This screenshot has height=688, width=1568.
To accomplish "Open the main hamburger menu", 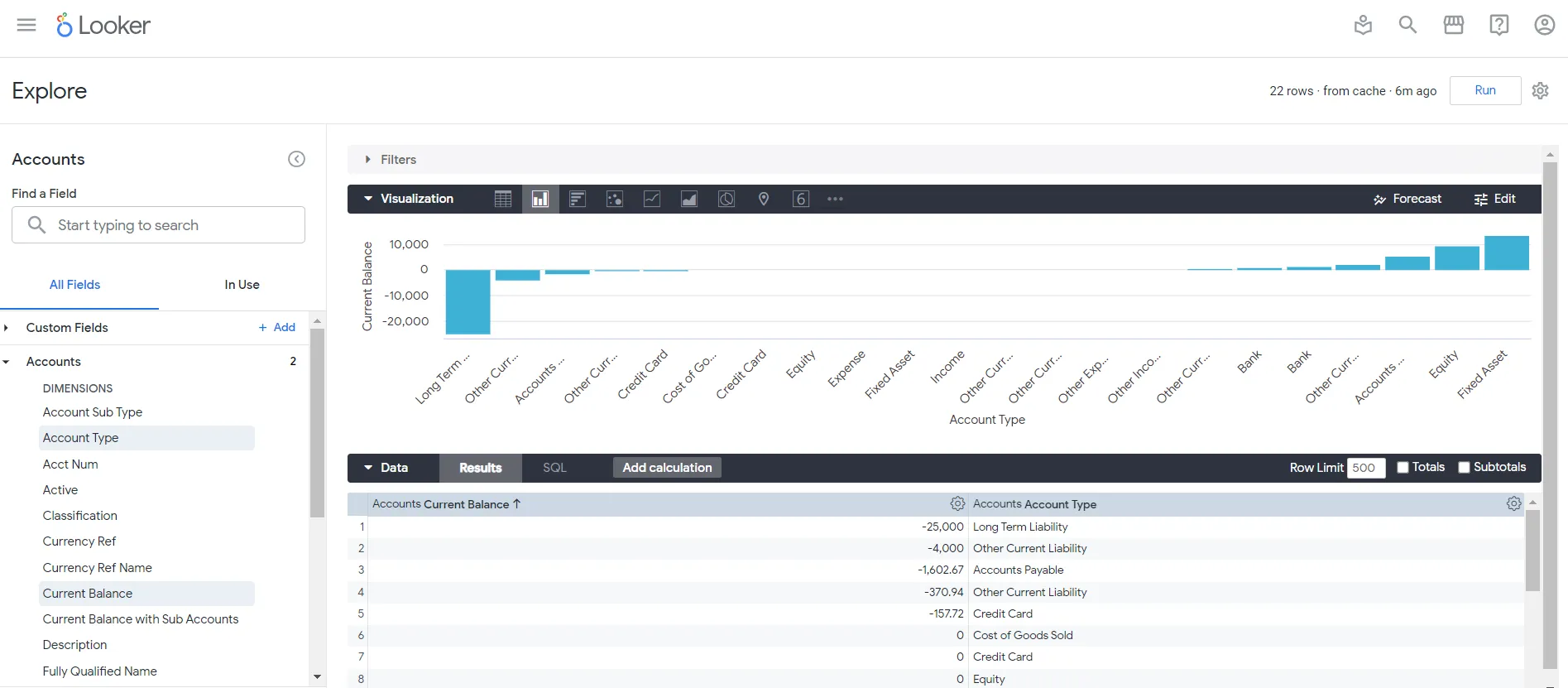I will coord(26,25).
